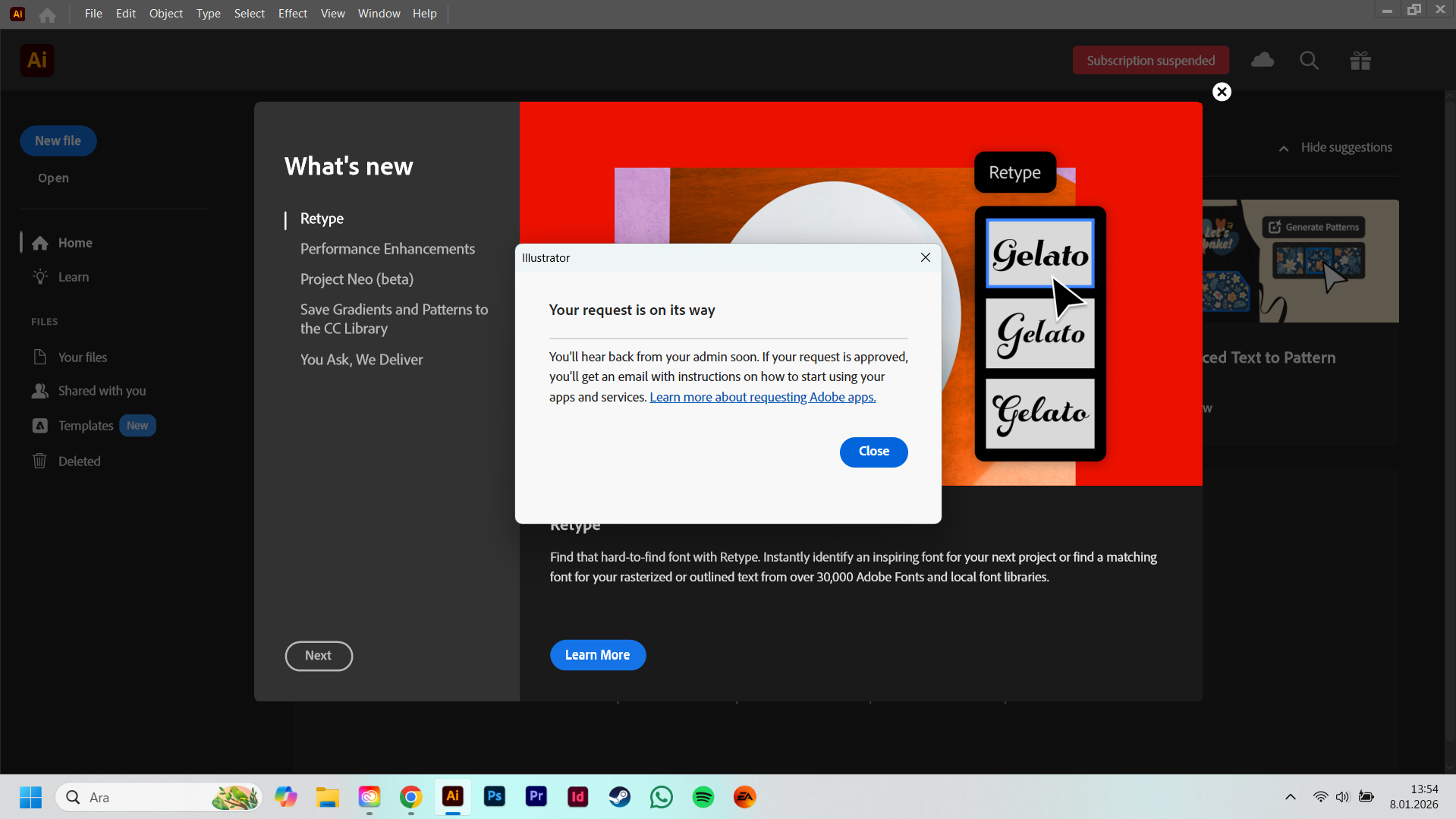This screenshot has height=819, width=1456.
Task: Close the What's new panel with X
Action: pos(1222,92)
